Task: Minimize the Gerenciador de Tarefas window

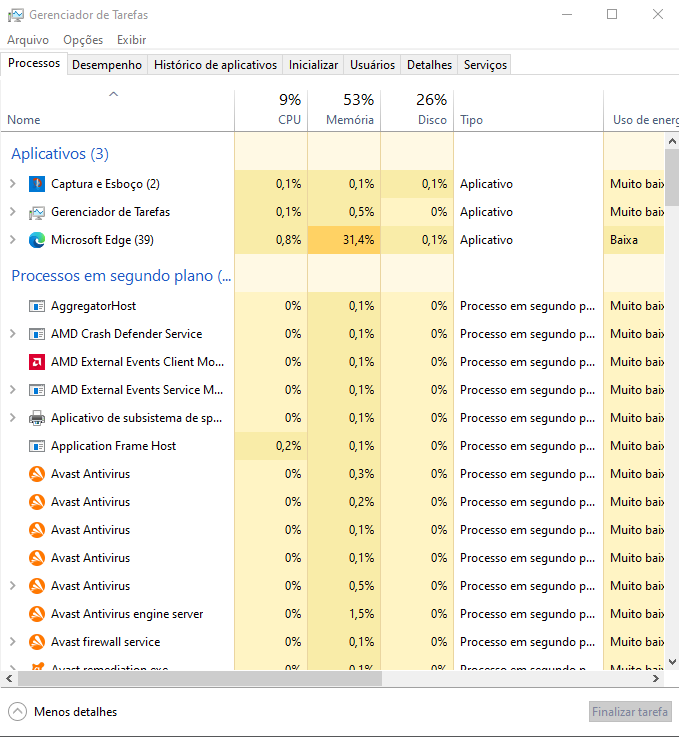Action: [x=567, y=15]
